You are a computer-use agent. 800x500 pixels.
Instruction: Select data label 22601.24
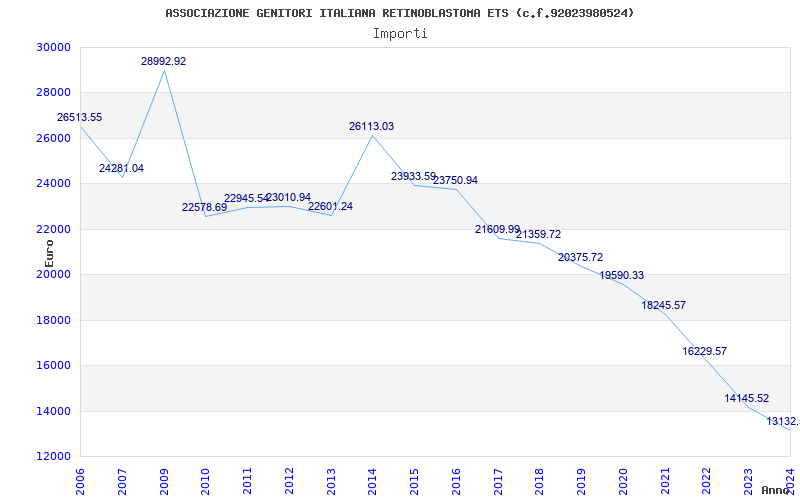[330, 207]
